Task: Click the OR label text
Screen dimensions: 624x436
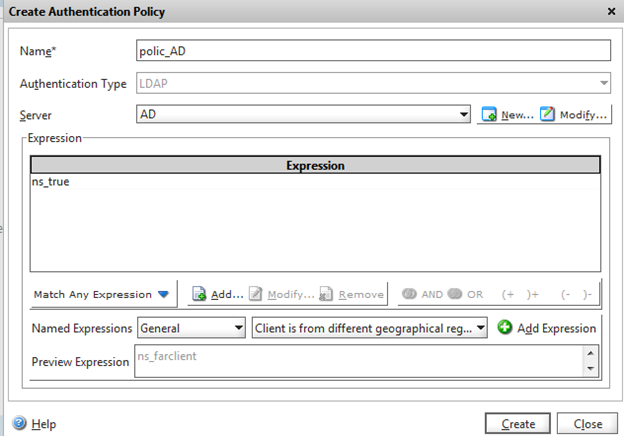Action: point(475,294)
